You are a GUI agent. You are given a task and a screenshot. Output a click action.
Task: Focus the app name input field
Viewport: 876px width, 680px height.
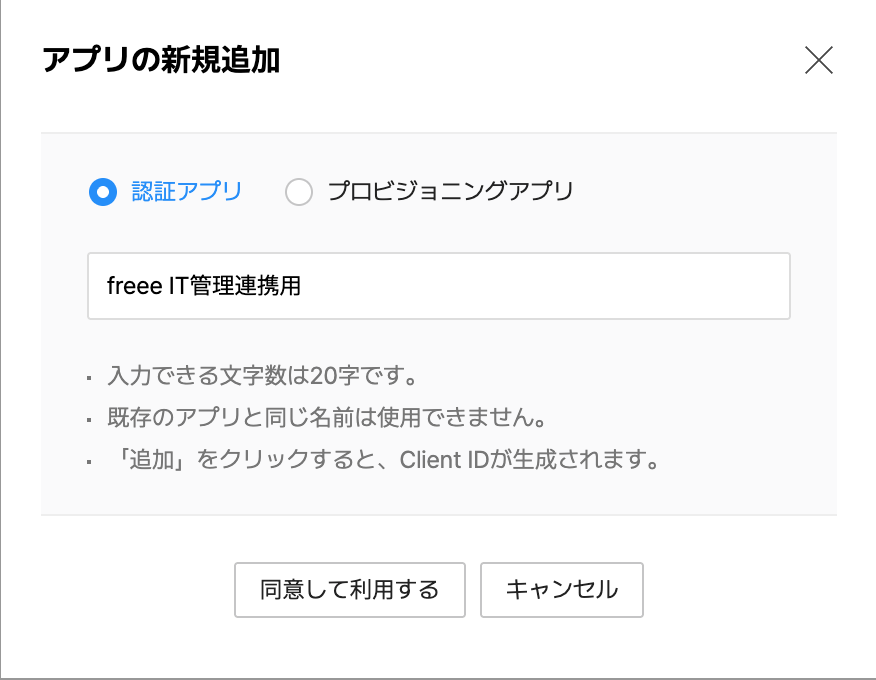tap(438, 286)
